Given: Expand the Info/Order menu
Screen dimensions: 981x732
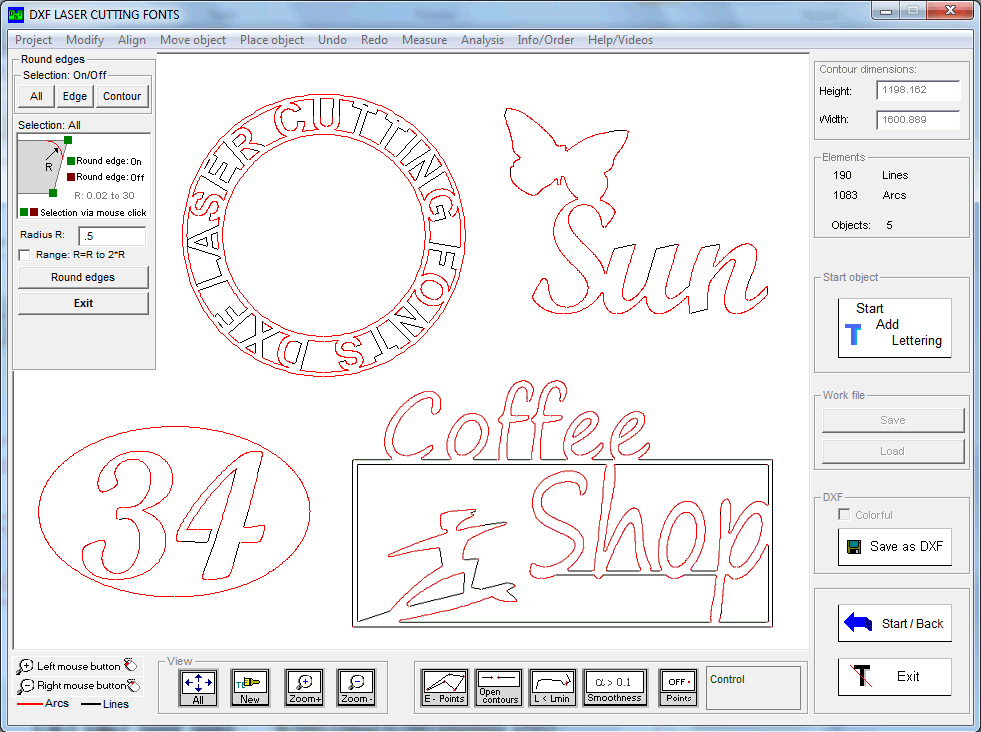Looking at the screenshot, I should click(x=546, y=40).
